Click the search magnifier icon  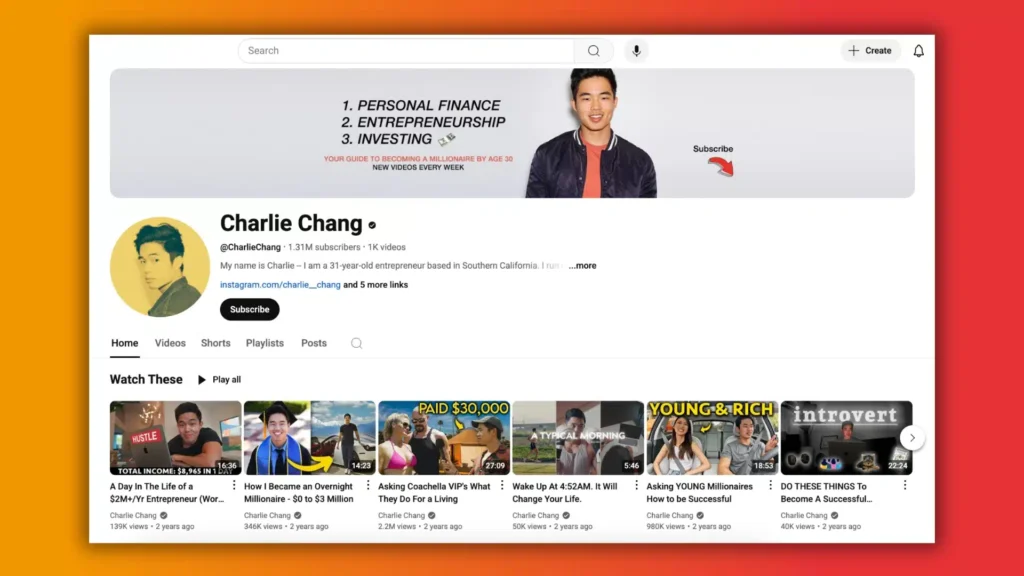coord(594,50)
